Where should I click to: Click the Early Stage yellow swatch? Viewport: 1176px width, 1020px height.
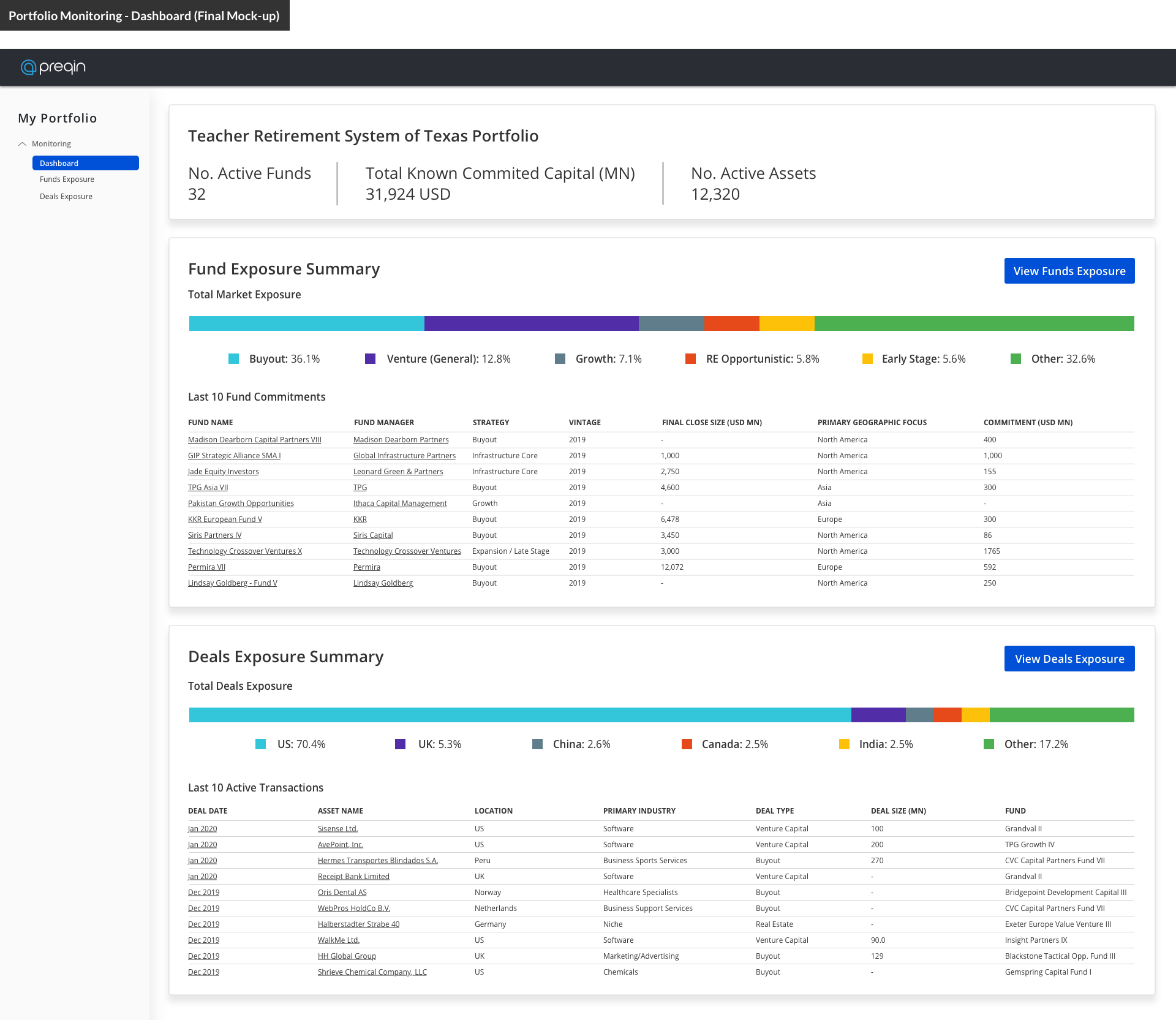click(867, 359)
